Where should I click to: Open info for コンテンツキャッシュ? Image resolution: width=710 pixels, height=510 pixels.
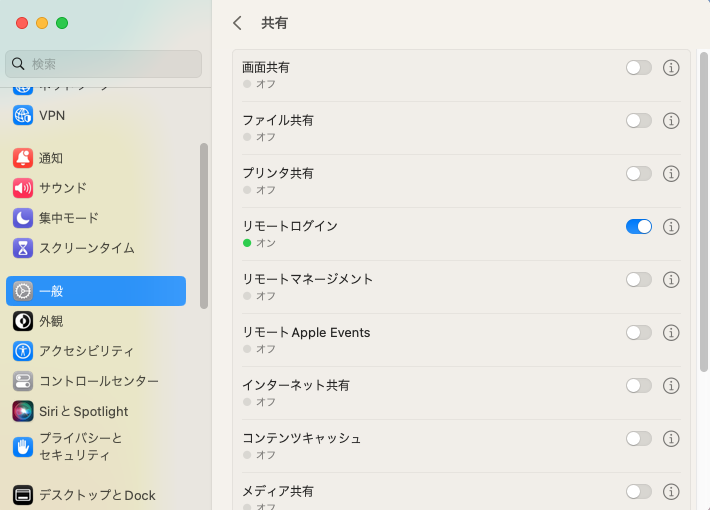click(671, 439)
